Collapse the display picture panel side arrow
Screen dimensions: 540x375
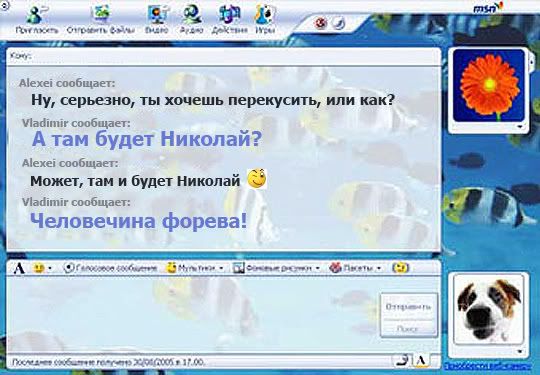pos(531,62)
